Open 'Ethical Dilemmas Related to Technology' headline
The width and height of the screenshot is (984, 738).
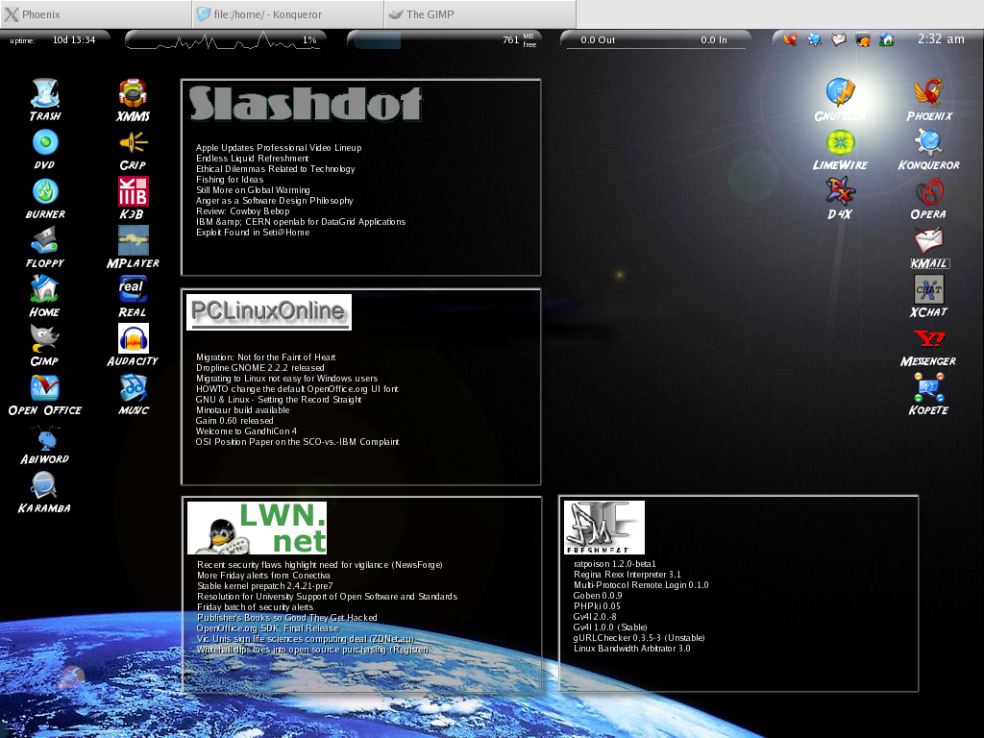pyautogui.click(x=275, y=169)
